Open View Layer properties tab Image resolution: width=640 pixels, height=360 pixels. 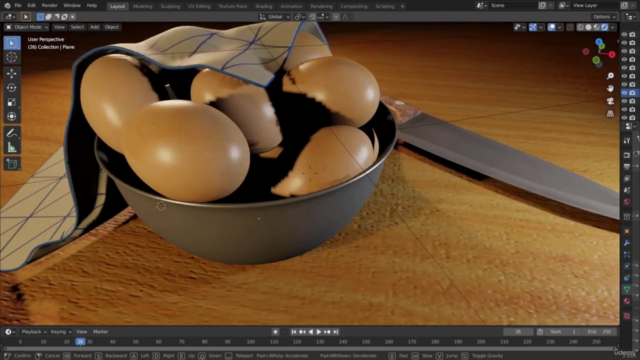[x=627, y=178]
